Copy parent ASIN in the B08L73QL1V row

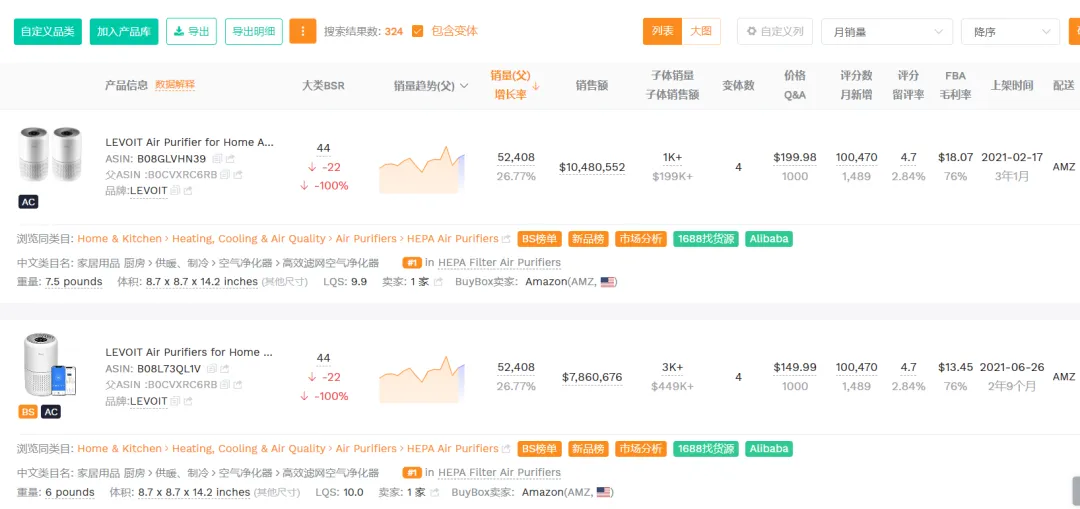224,384
